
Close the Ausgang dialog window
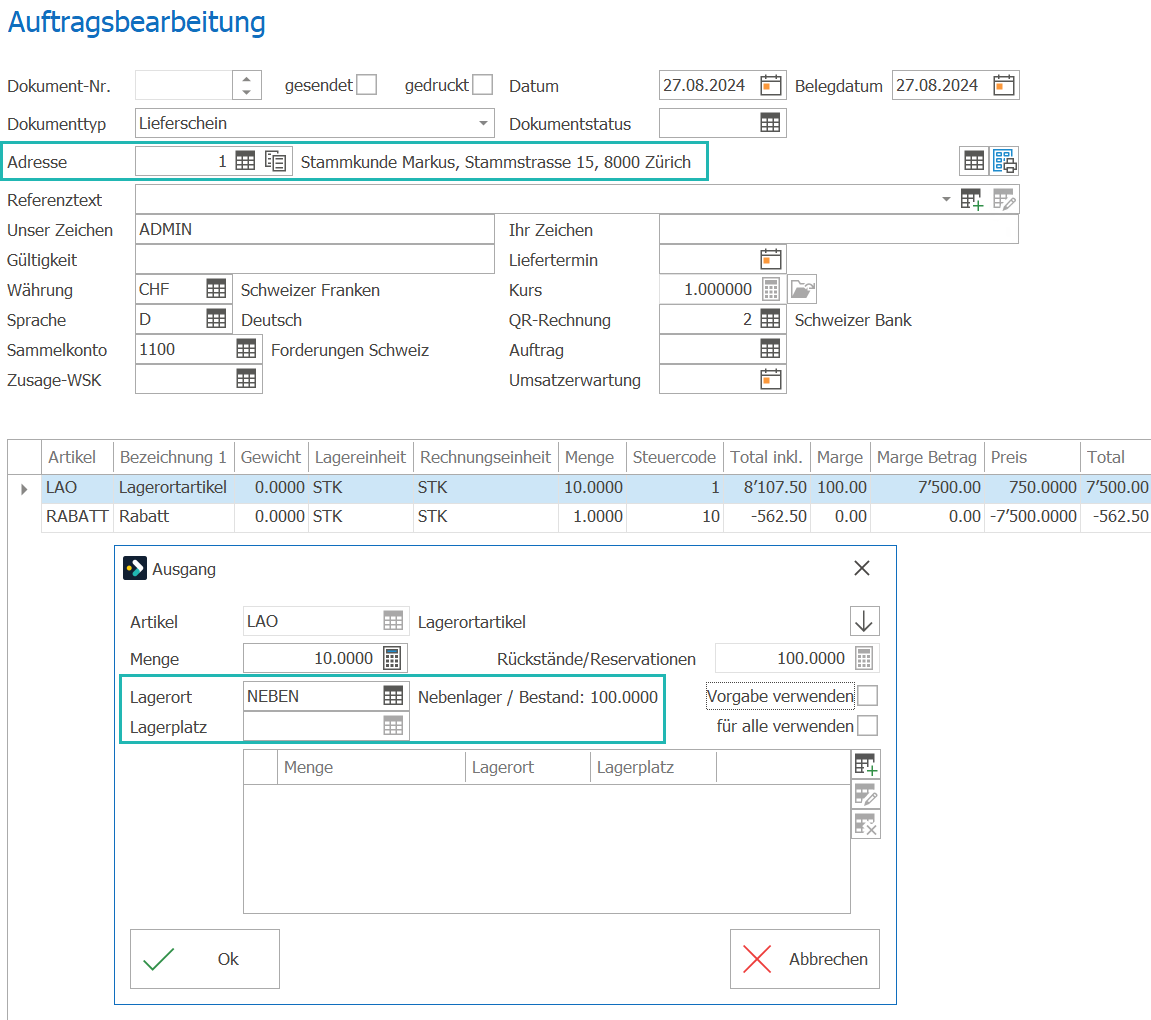[x=862, y=568]
